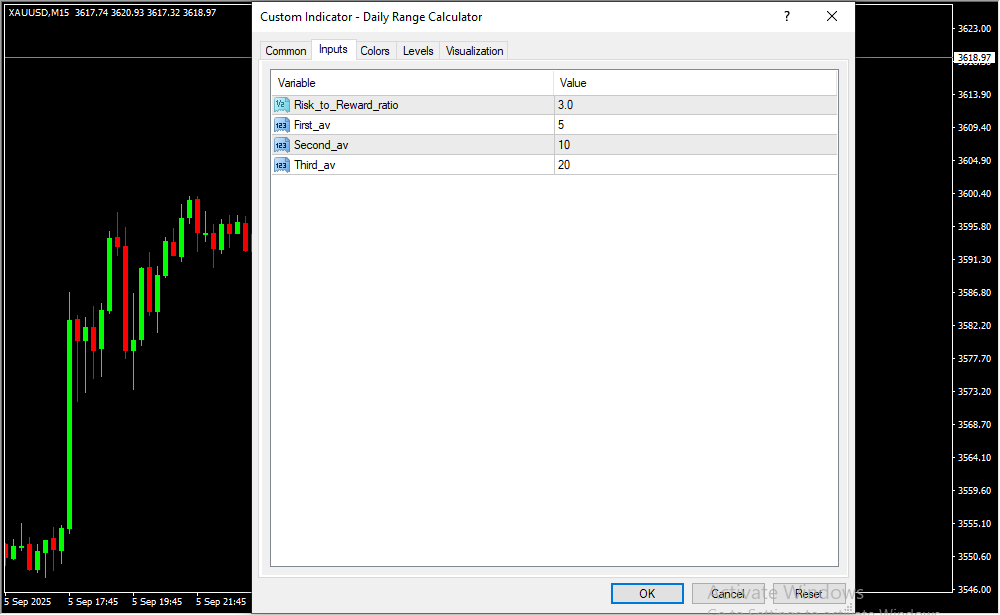Cancel the indicator settings dialog
Image resolution: width=1000 pixels, height=615 pixels.
point(728,594)
